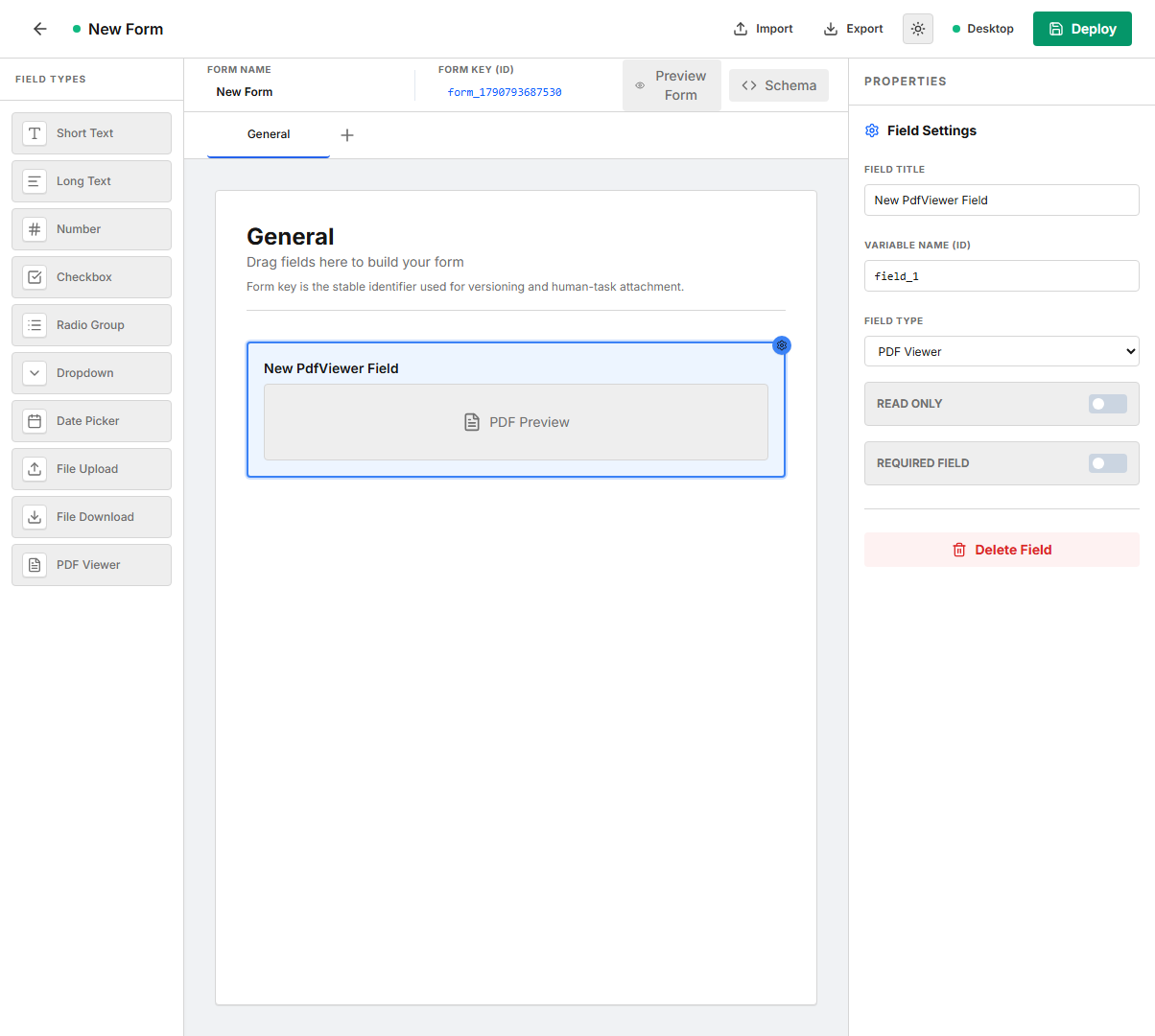Click the File Download icon
1155x1036 pixels.
point(35,517)
